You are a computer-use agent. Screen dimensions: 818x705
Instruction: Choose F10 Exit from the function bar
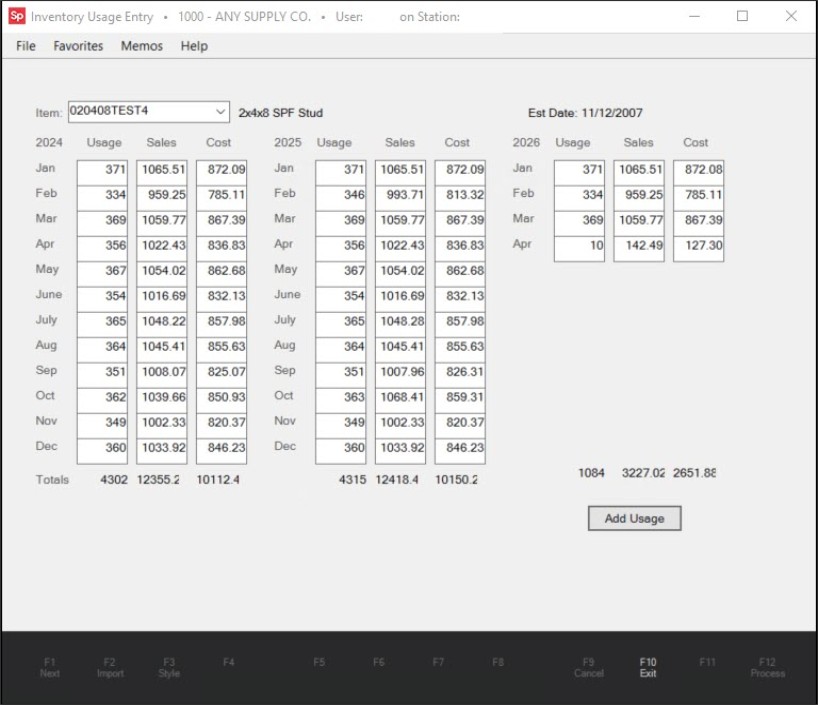click(x=648, y=667)
